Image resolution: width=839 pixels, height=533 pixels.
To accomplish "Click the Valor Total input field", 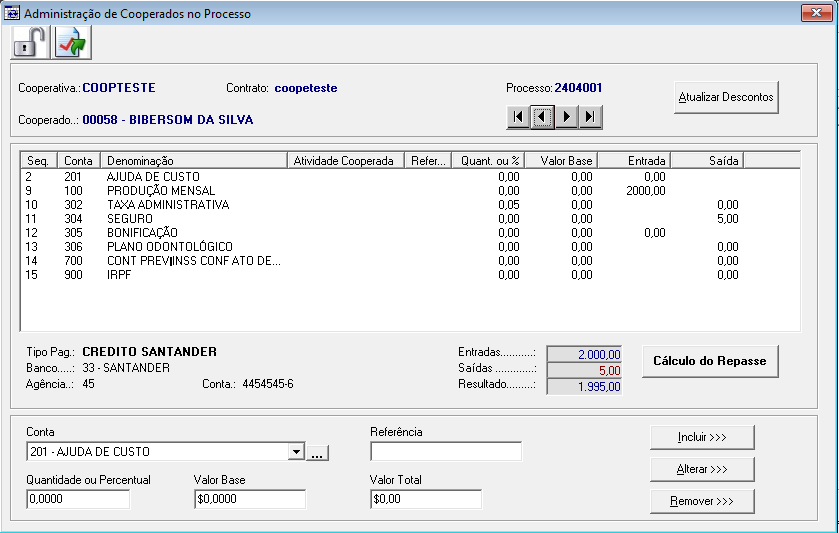I will point(426,499).
